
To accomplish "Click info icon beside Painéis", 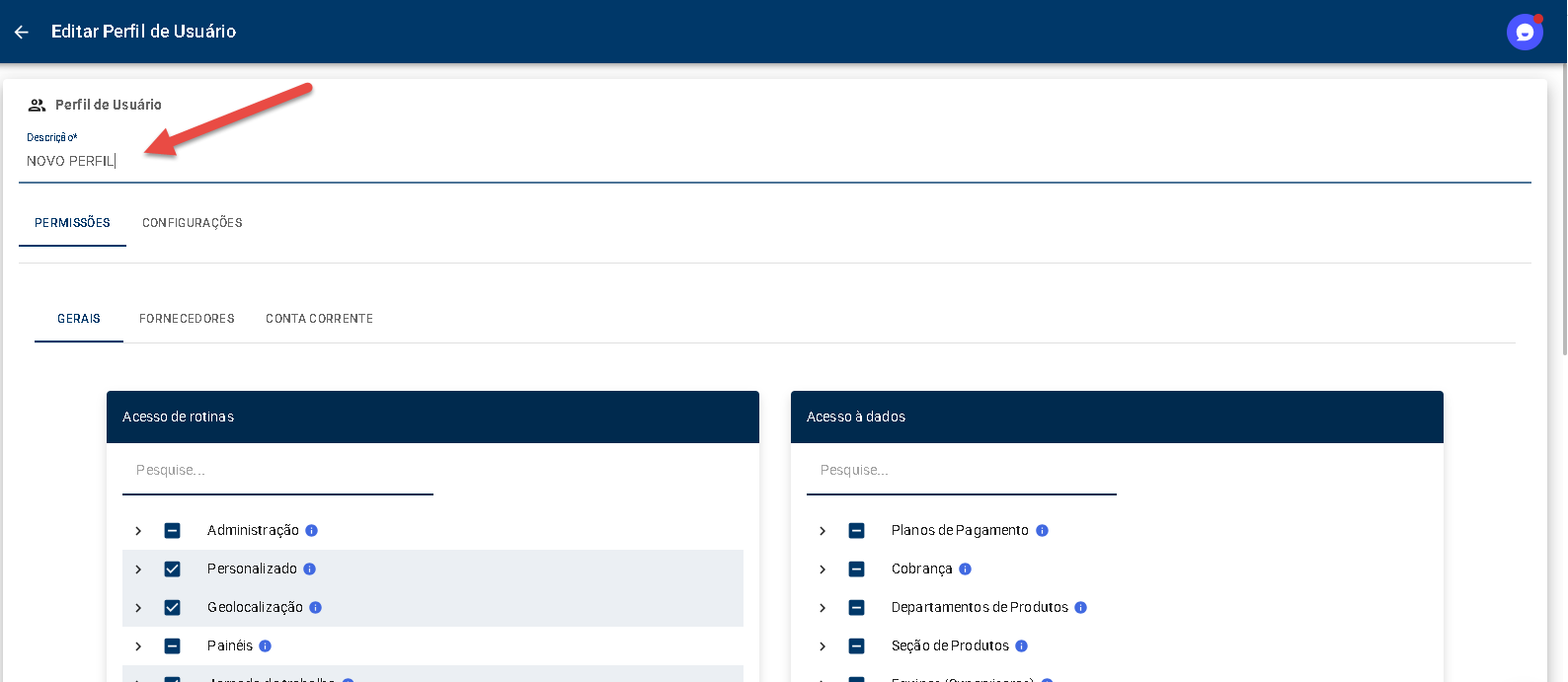I will click(x=266, y=646).
